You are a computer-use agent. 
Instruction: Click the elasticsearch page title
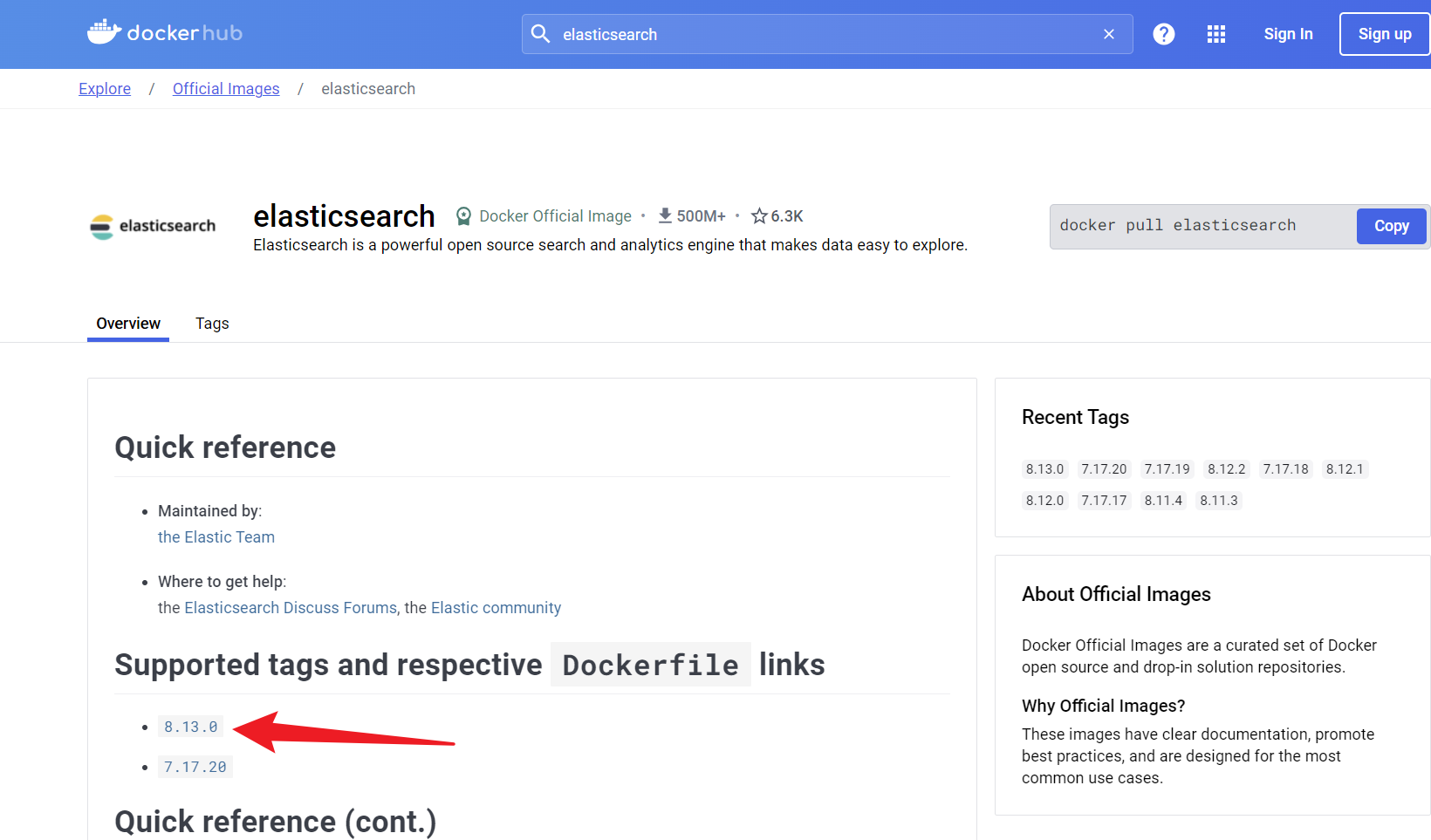coord(344,215)
